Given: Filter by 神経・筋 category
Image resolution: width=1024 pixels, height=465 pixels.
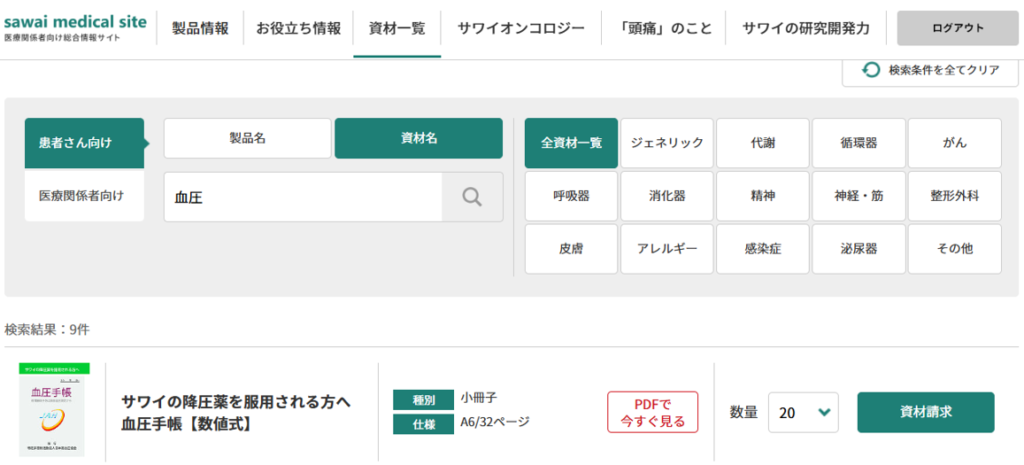Looking at the screenshot, I should tap(859, 196).
